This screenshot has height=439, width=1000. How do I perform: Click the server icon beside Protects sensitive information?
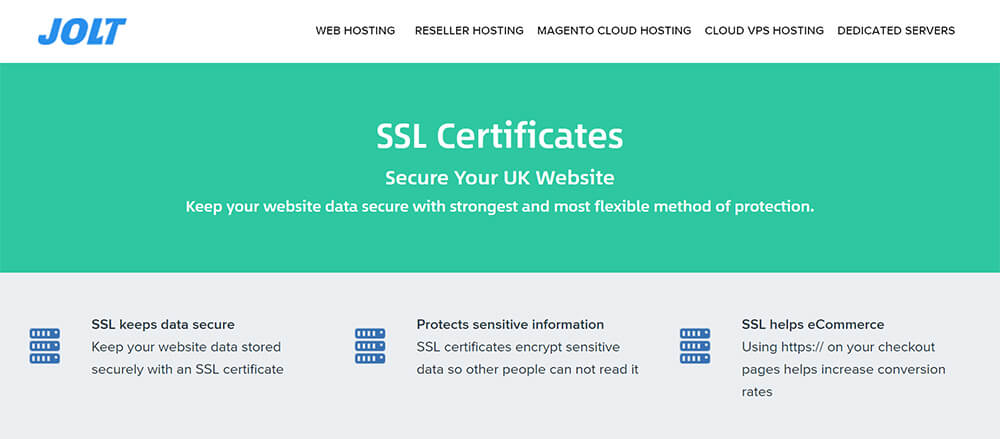(x=370, y=346)
